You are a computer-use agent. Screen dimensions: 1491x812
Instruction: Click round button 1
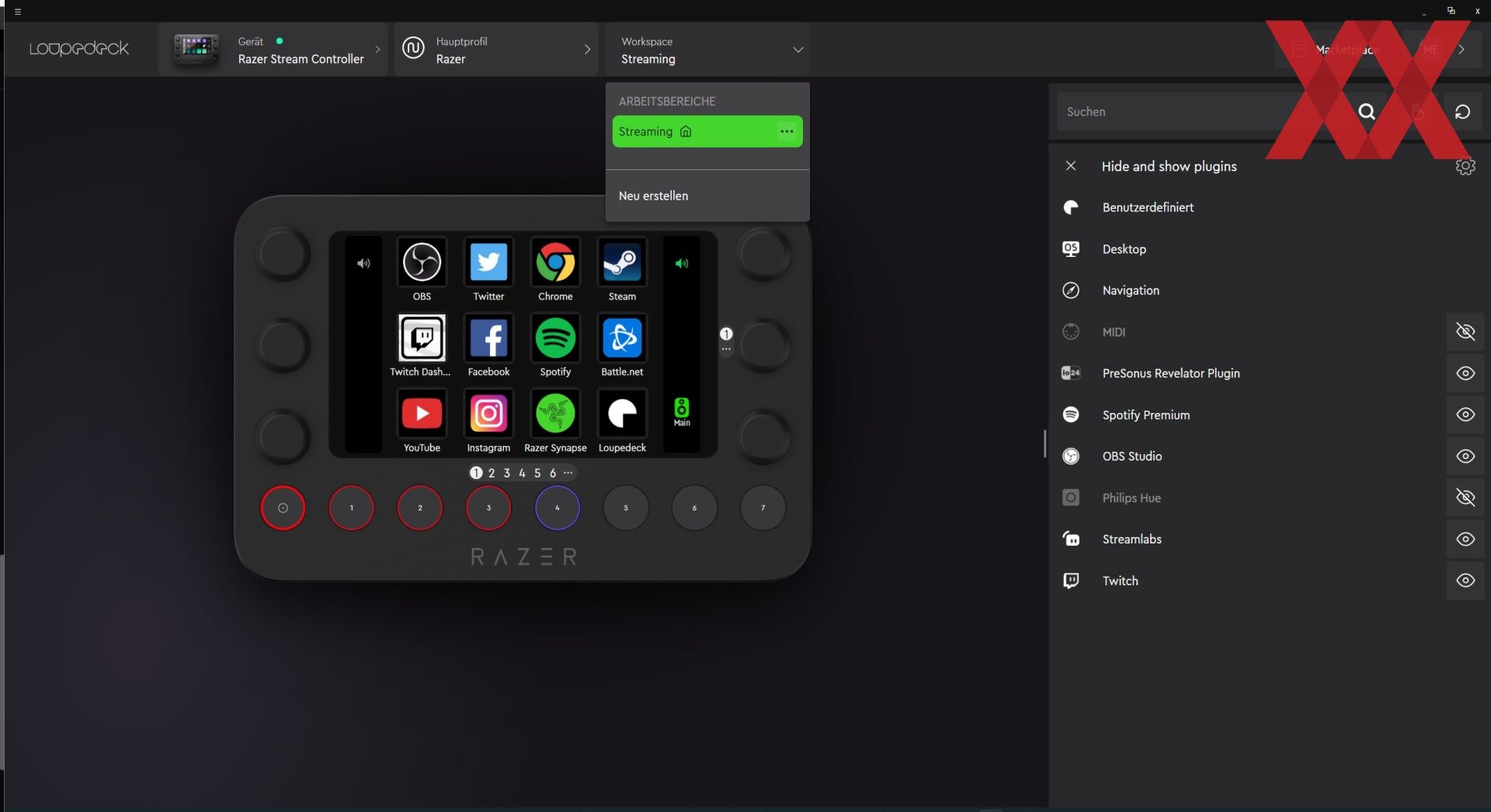351,508
